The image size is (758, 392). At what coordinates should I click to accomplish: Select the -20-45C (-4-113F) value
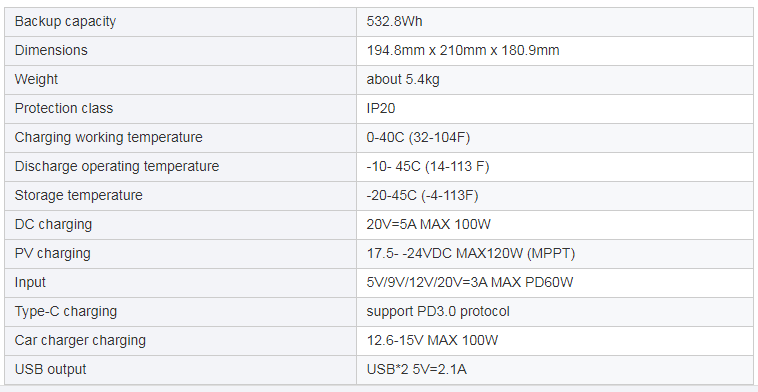pos(422,195)
